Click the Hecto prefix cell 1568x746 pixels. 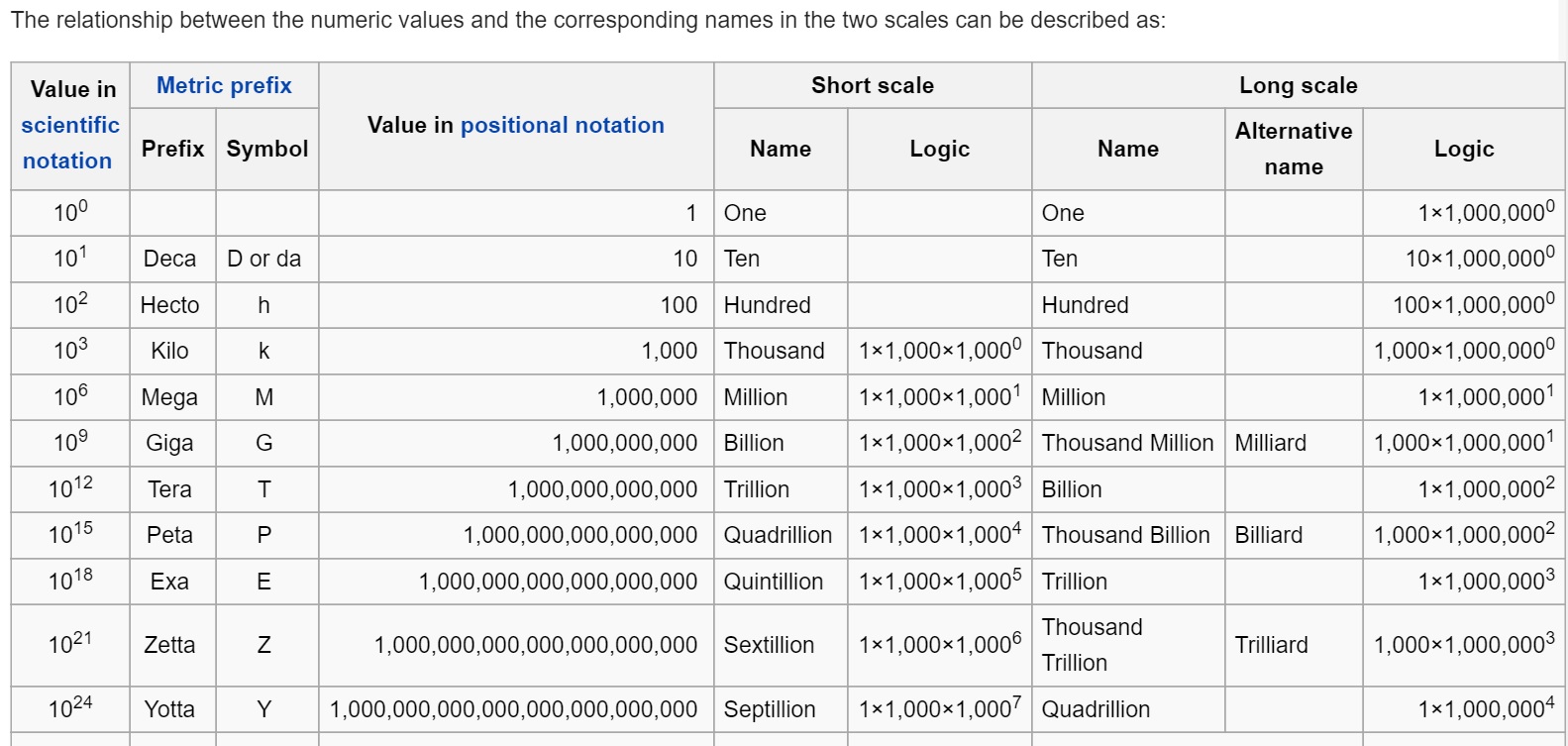coord(172,305)
